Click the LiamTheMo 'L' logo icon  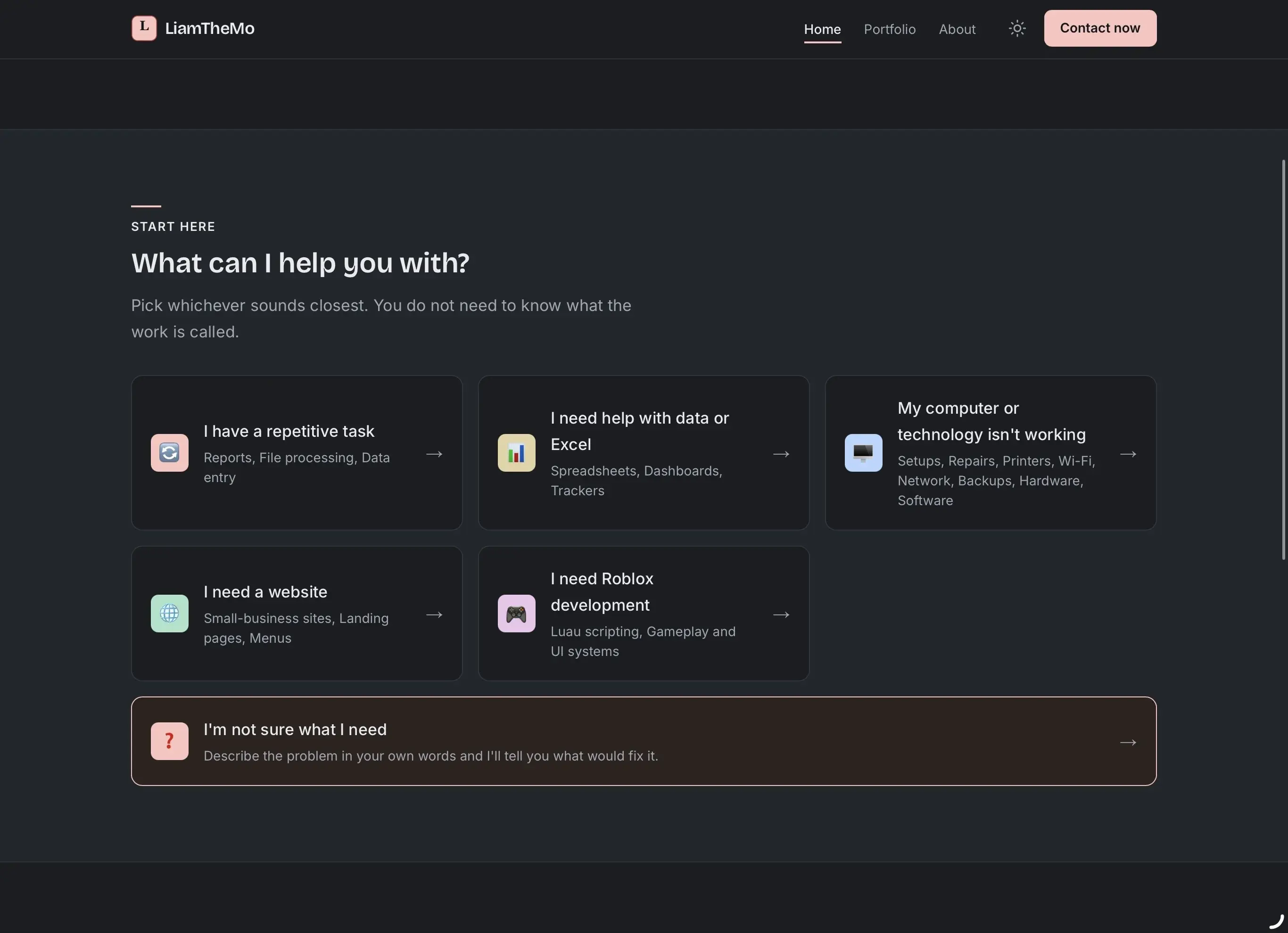144,28
